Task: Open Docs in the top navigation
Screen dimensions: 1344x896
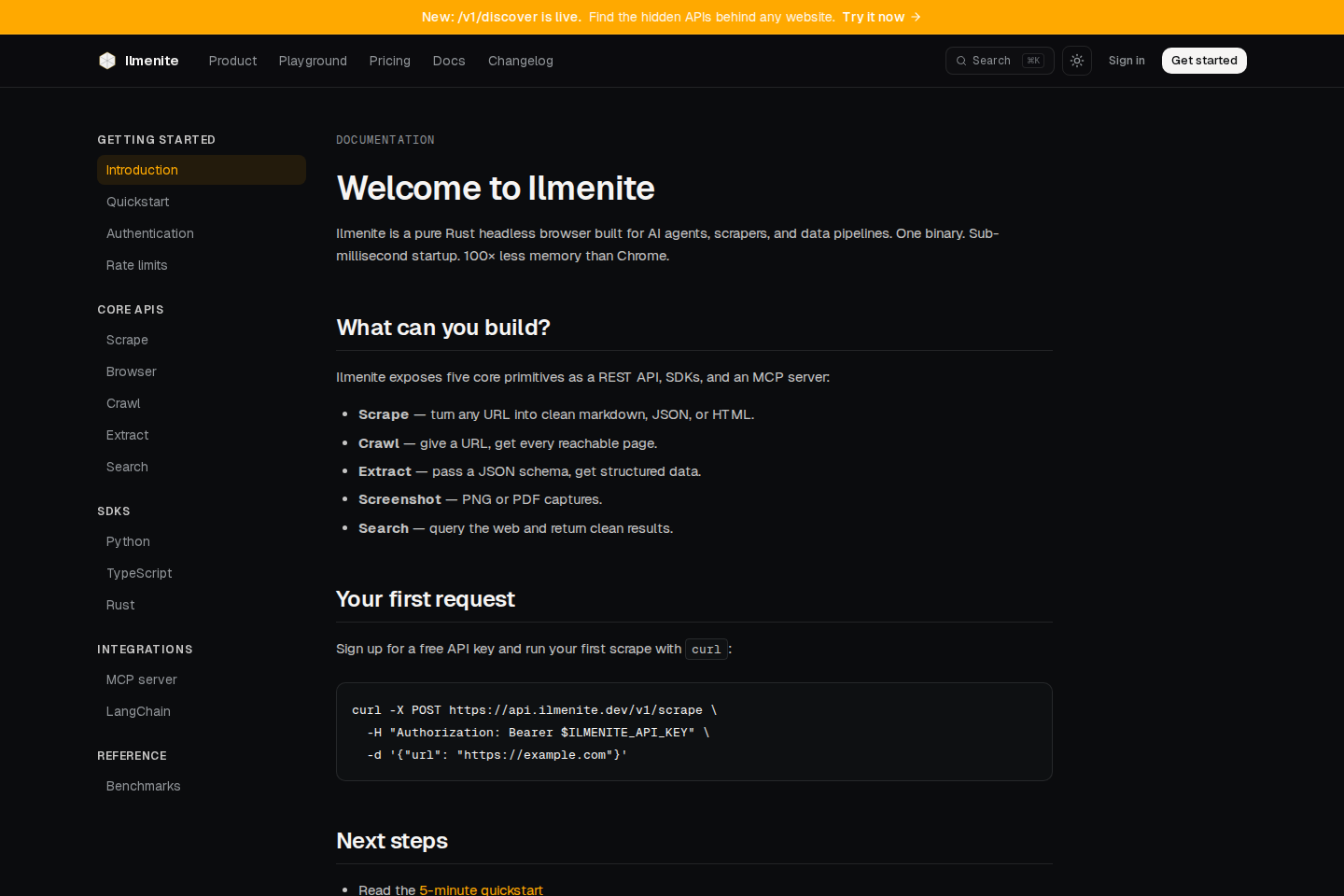Action: coord(449,61)
